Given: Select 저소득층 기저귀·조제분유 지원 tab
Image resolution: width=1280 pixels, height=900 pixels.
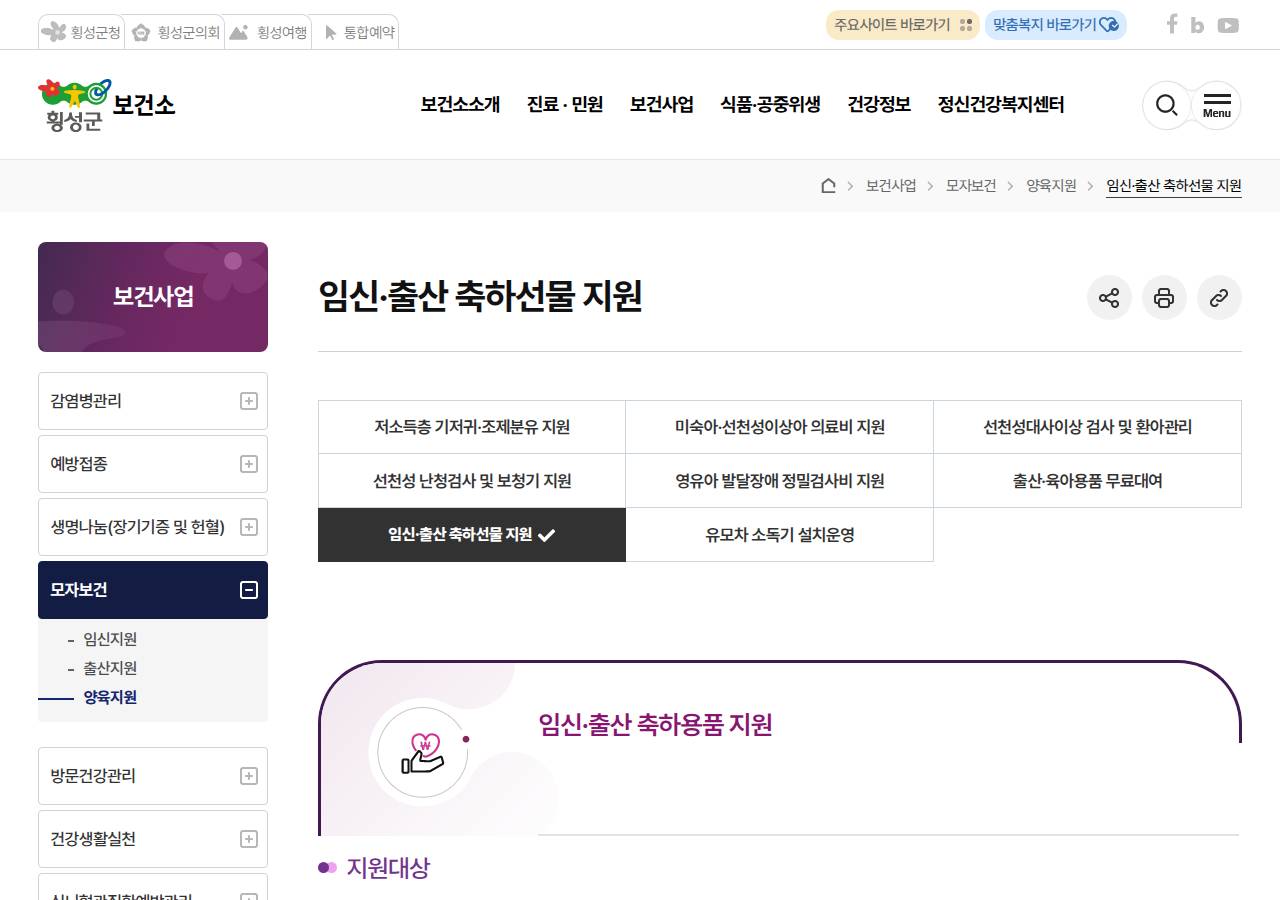Looking at the screenshot, I should [472, 427].
